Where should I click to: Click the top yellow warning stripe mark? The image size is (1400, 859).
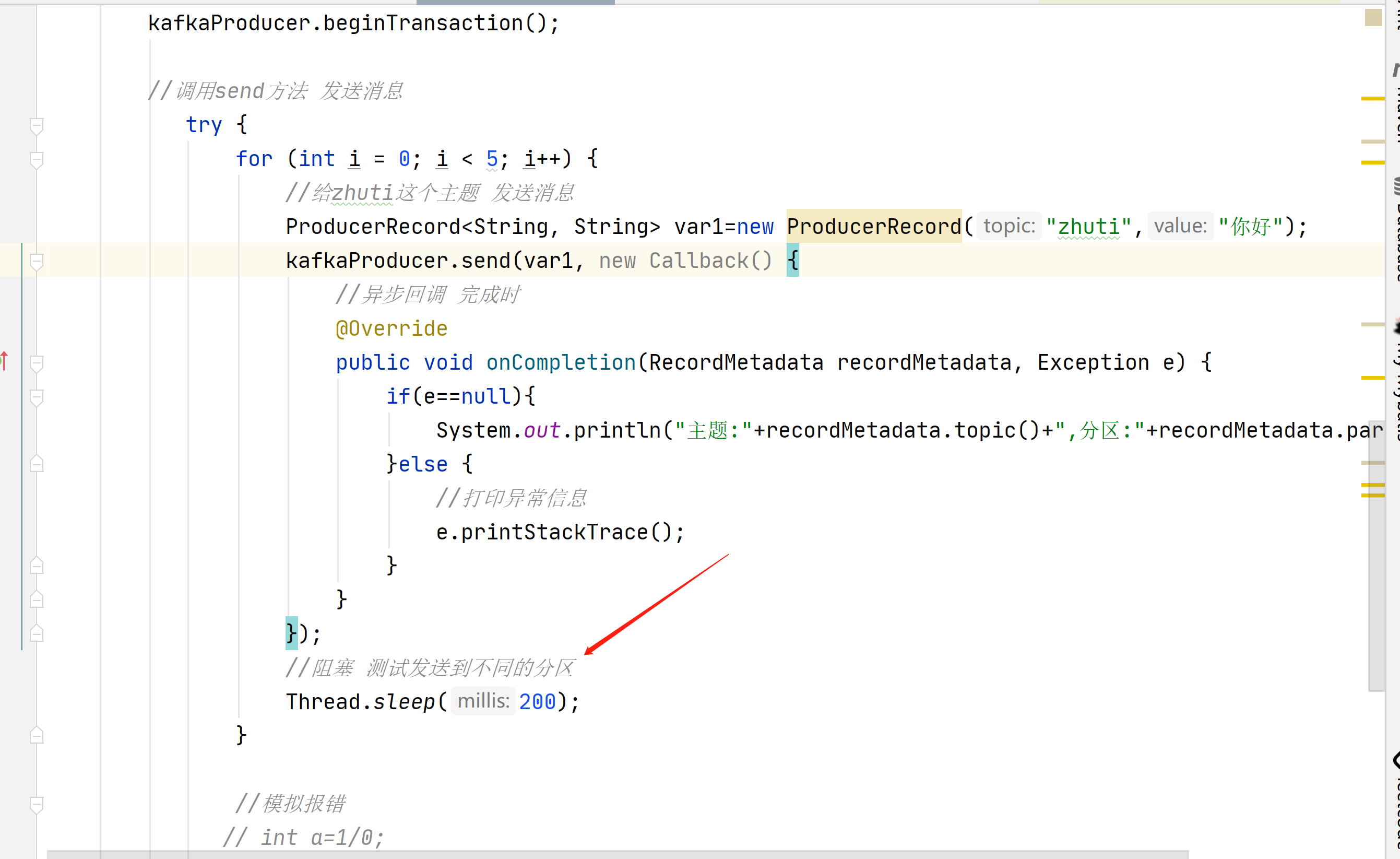1372,99
